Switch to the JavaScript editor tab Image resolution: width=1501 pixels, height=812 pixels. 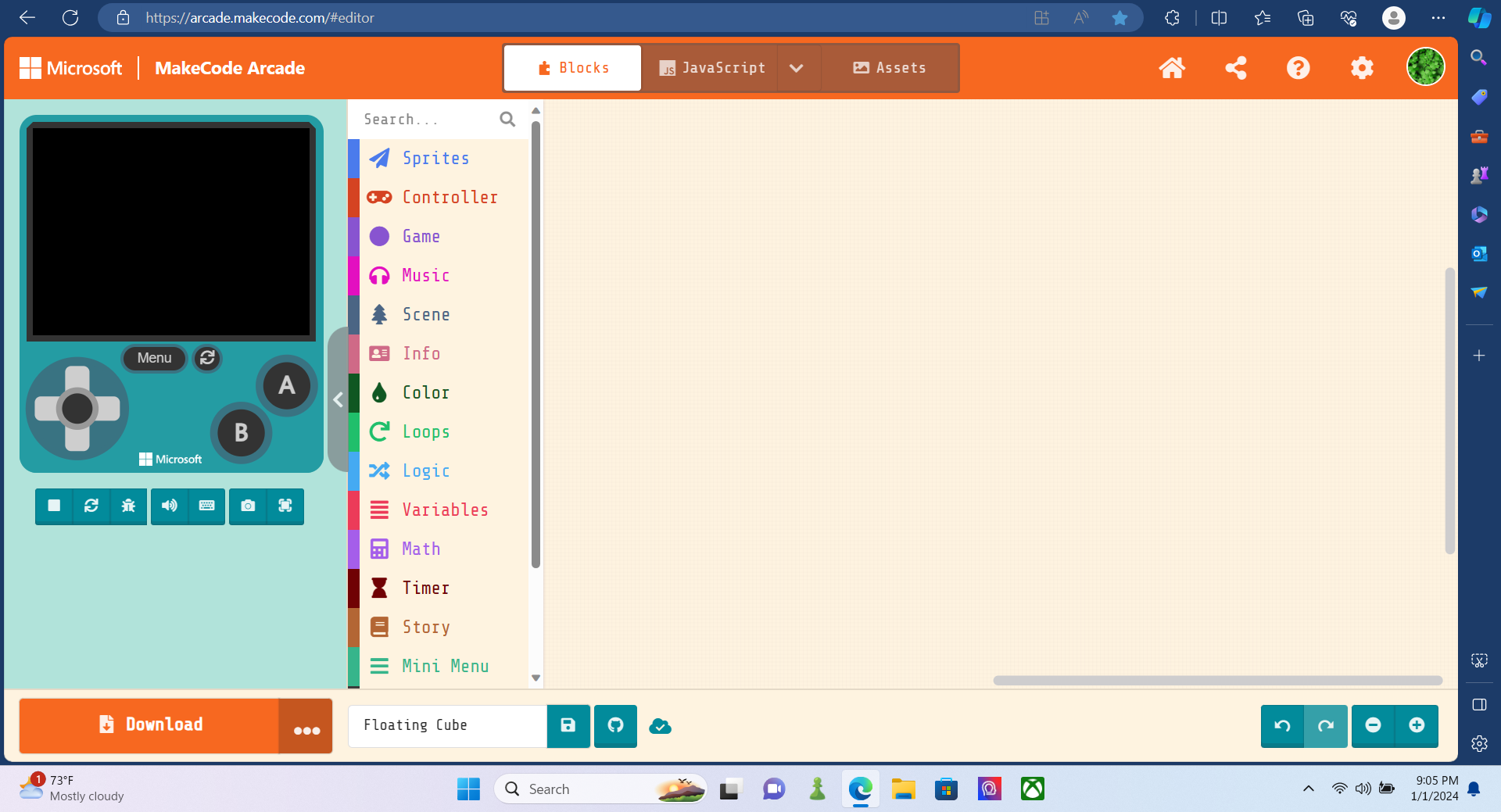[710, 68]
